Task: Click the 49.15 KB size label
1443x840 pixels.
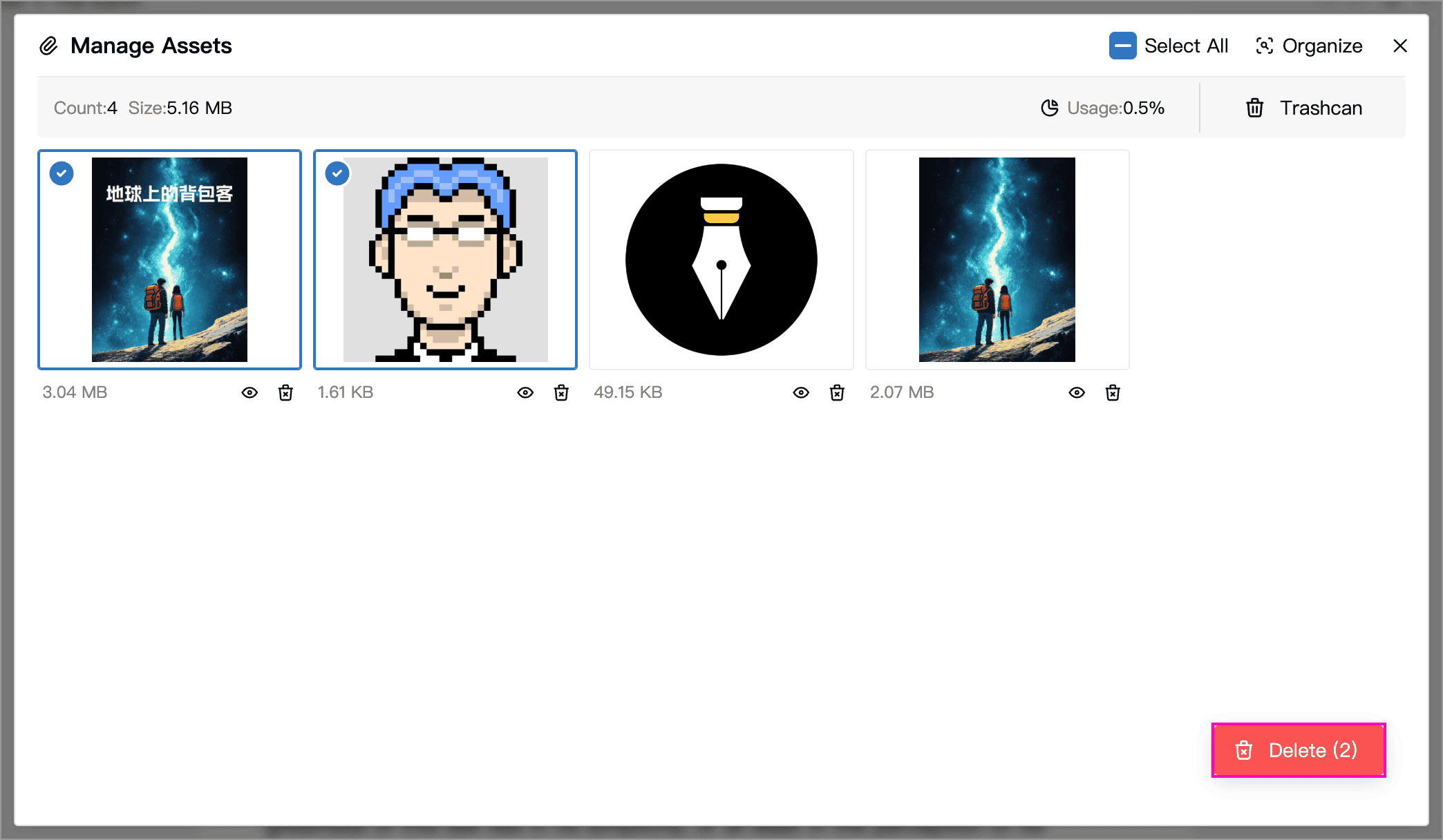Action: (x=628, y=392)
